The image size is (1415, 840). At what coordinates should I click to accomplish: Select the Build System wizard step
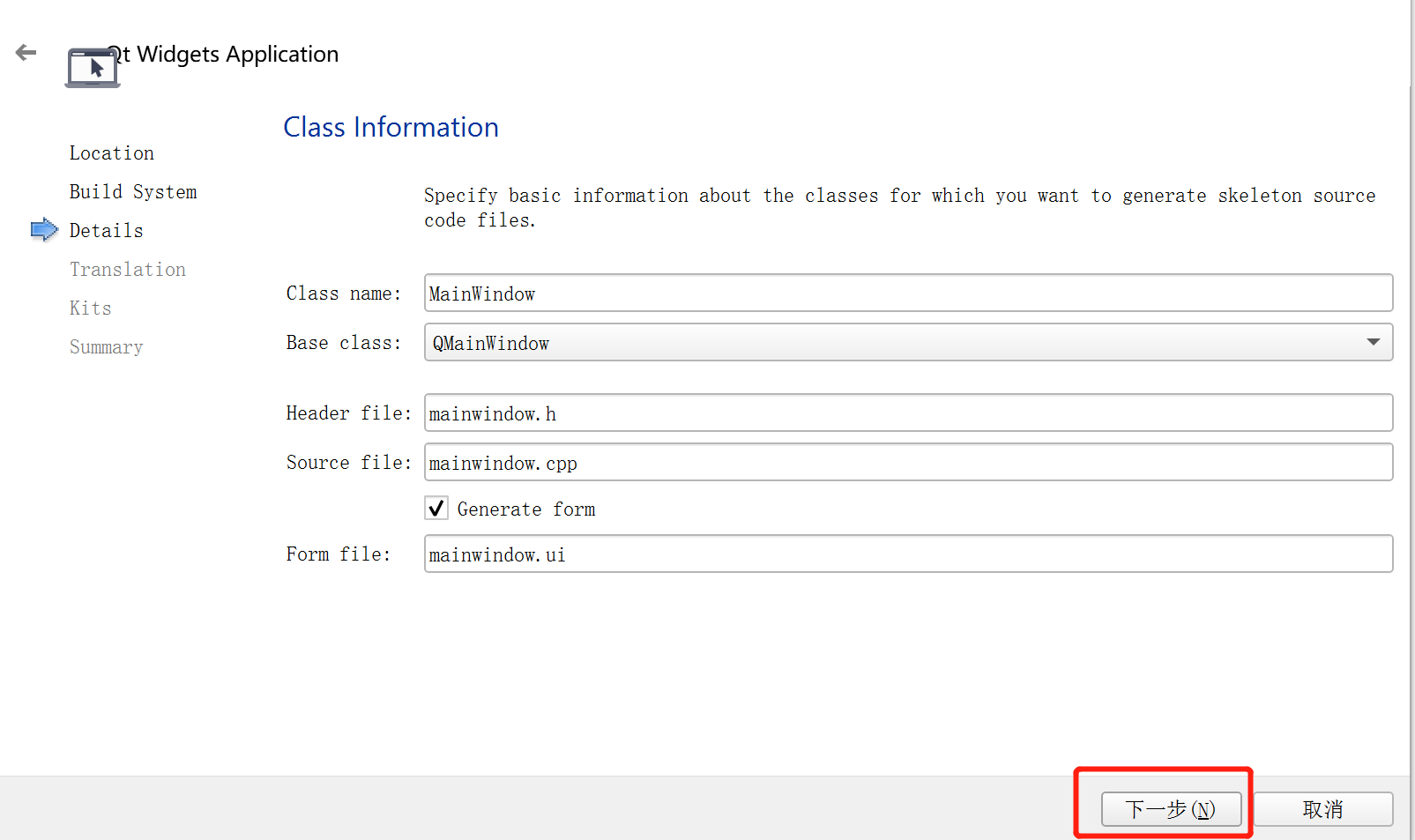pyautogui.click(x=133, y=192)
